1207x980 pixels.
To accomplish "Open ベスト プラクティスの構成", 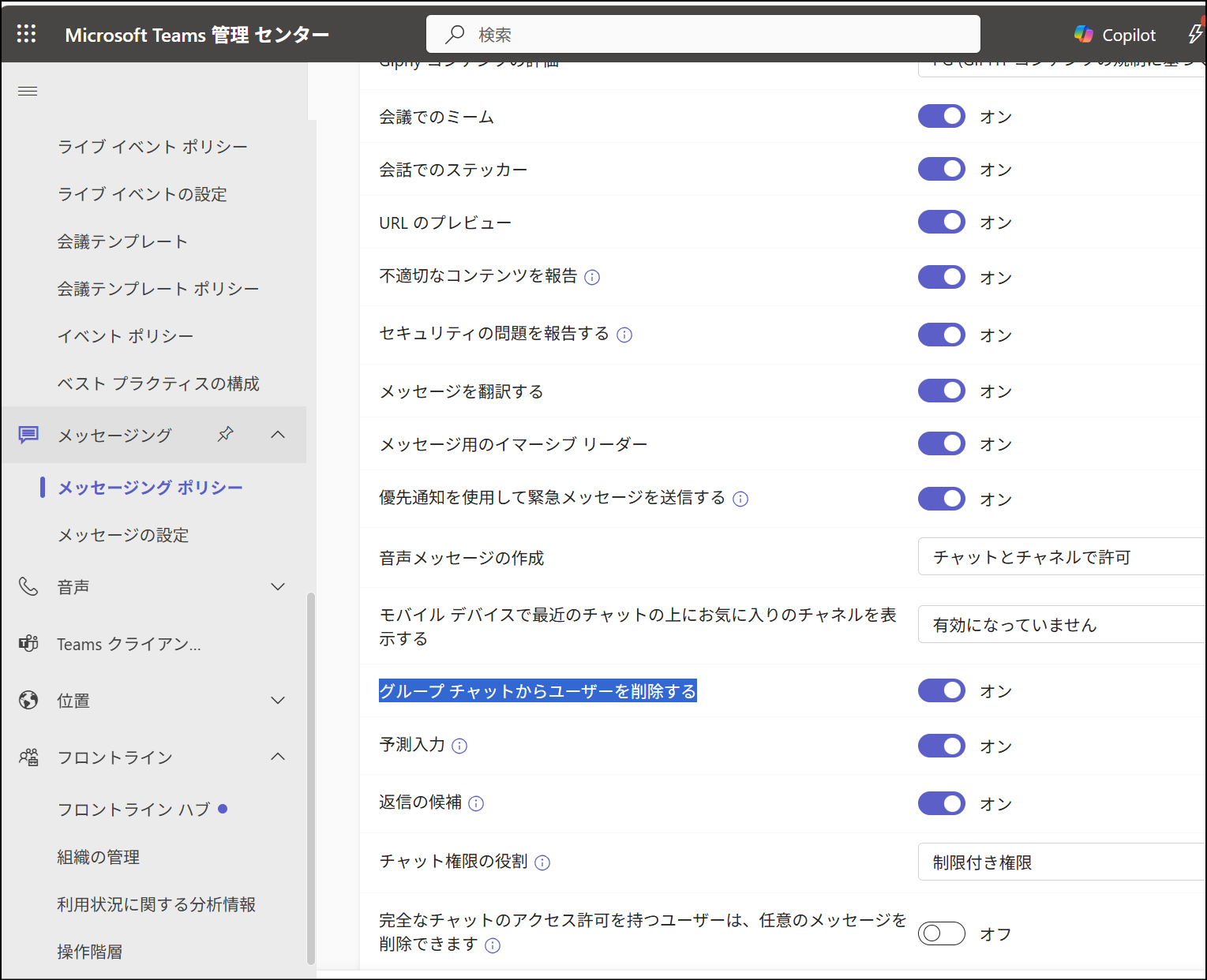I will pos(159,383).
